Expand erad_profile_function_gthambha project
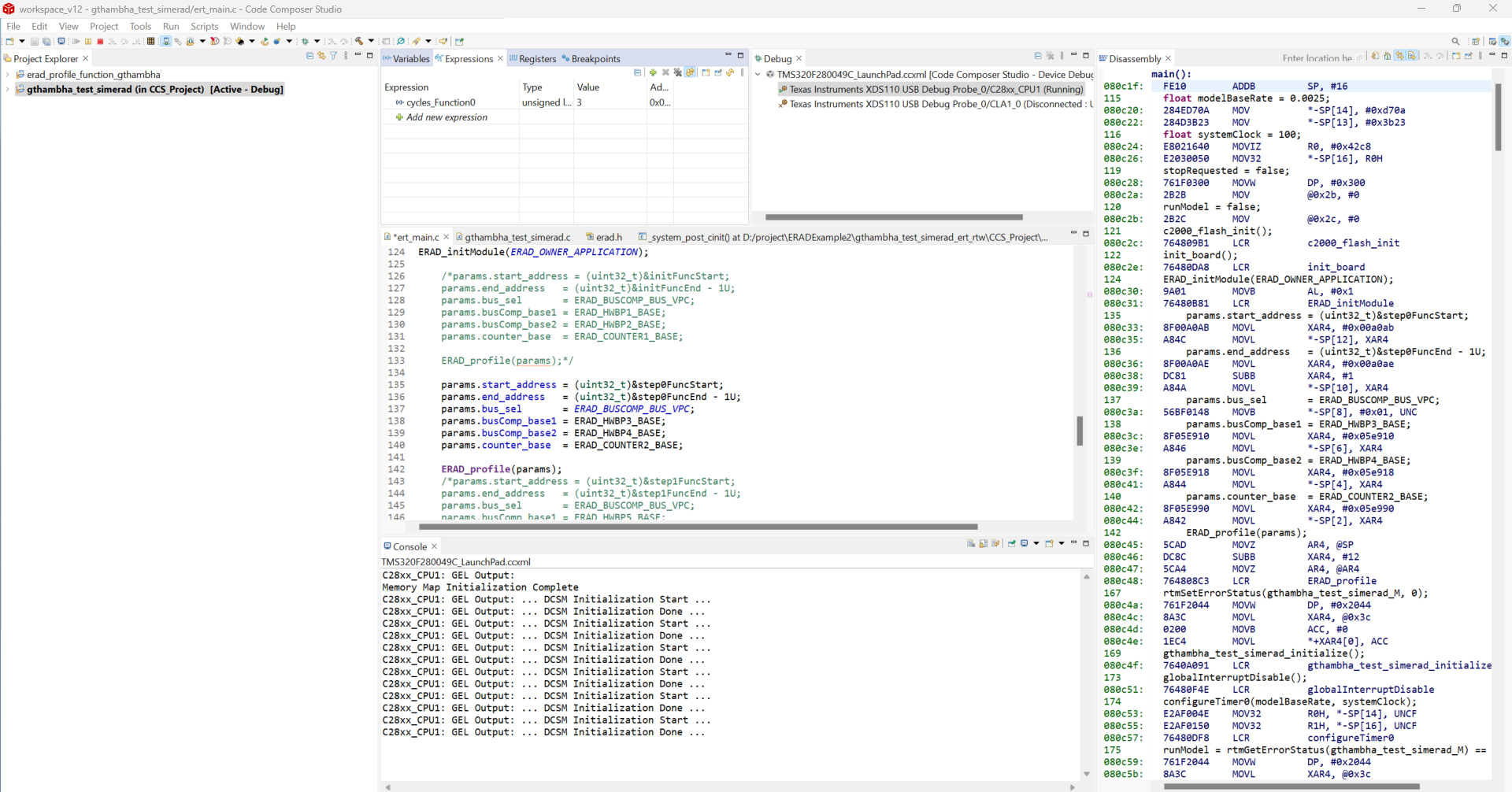 (7, 75)
